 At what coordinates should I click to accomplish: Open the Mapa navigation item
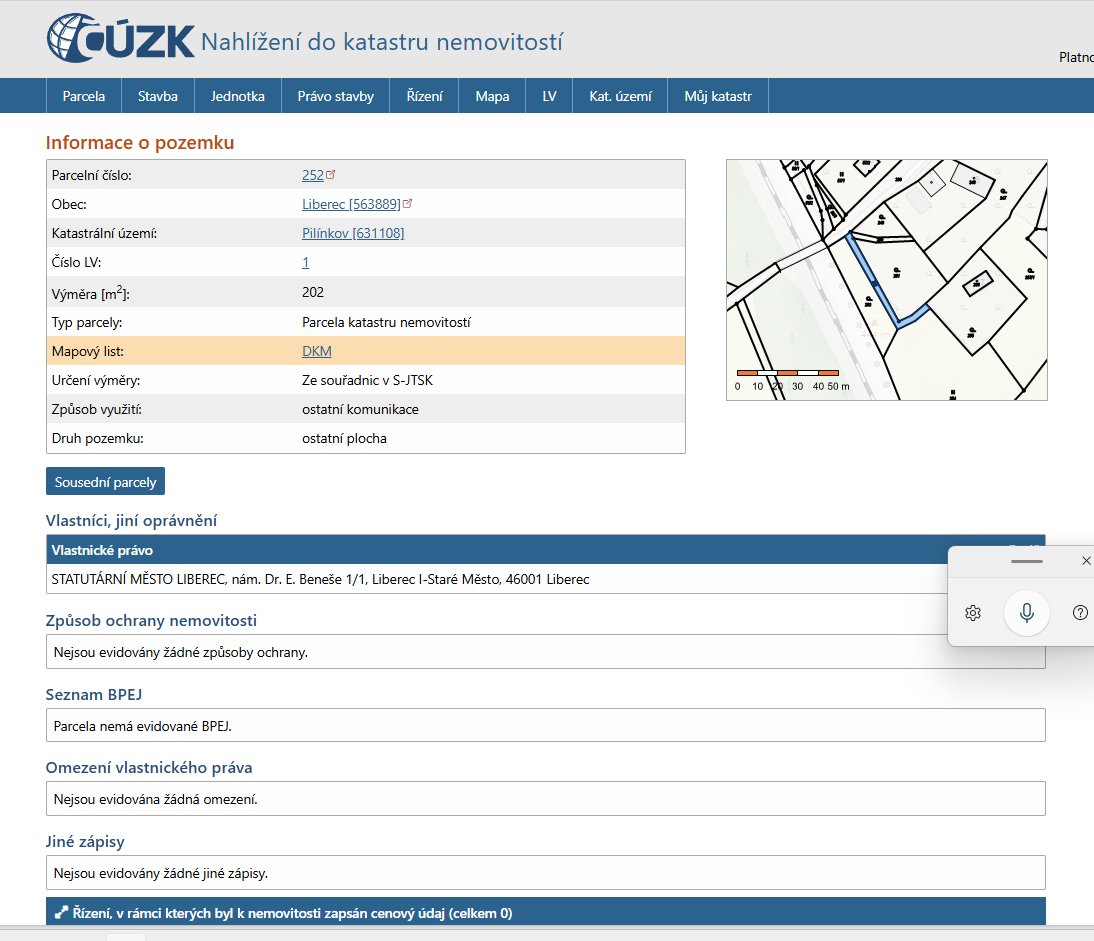pos(492,96)
